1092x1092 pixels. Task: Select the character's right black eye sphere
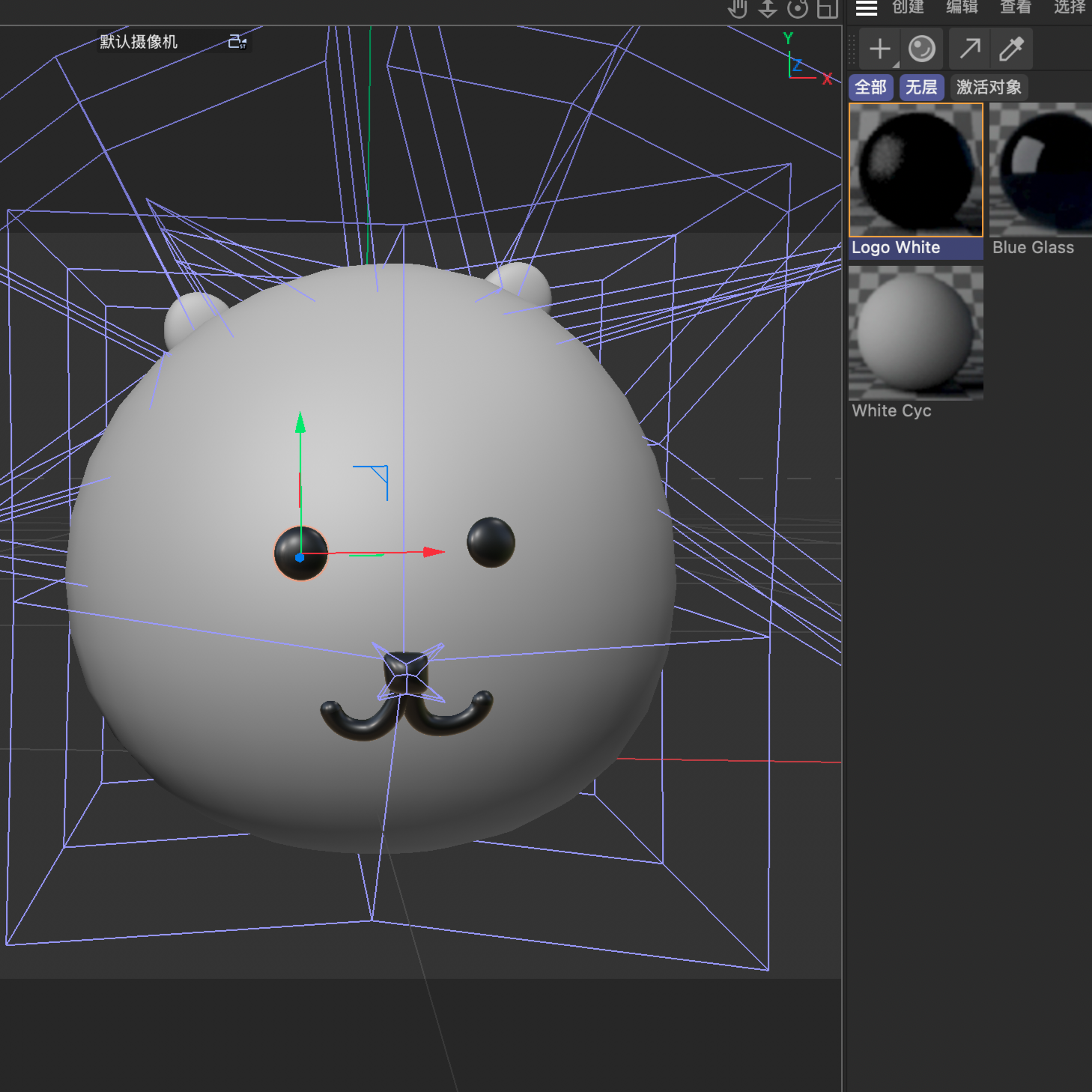pyautogui.click(x=491, y=542)
